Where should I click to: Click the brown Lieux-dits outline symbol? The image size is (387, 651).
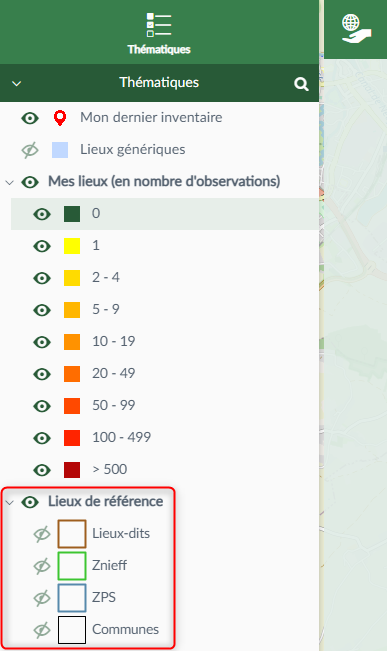pyautogui.click(x=72, y=534)
